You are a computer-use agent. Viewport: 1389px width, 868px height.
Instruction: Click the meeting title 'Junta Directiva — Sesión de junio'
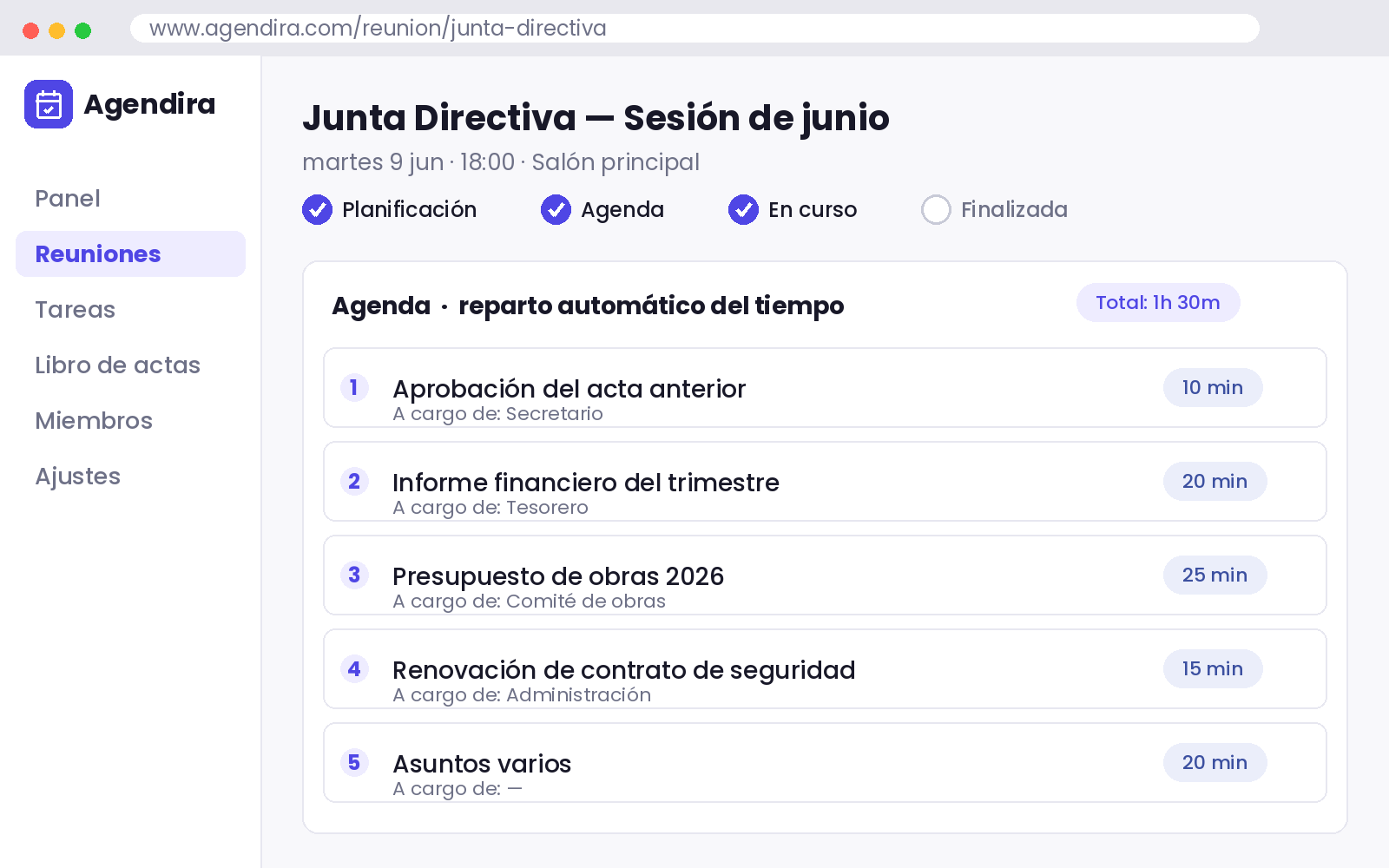pyautogui.click(x=596, y=118)
